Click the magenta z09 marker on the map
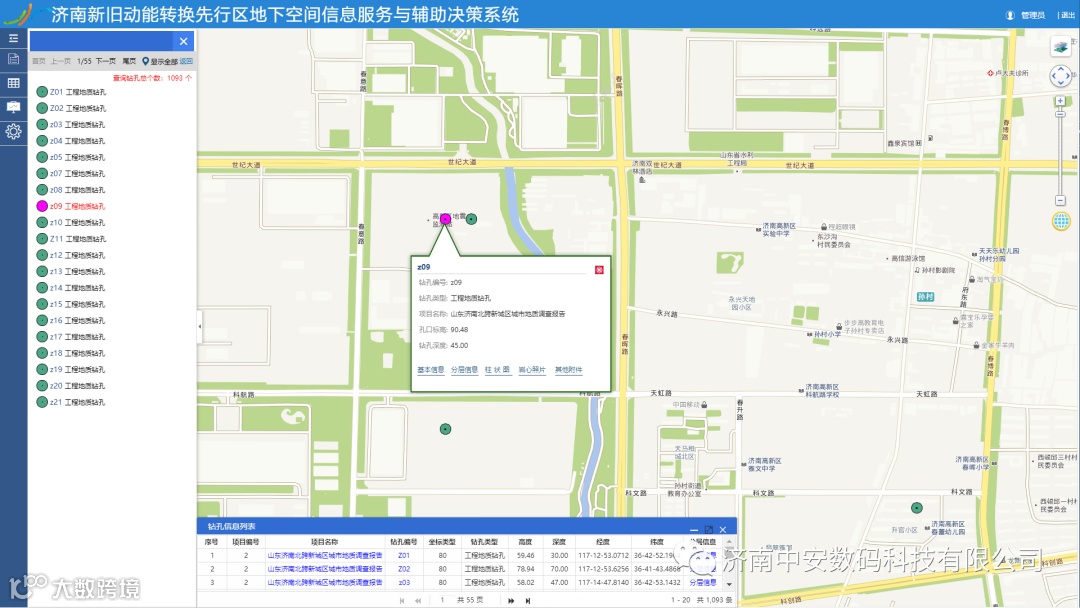 click(446, 219)
